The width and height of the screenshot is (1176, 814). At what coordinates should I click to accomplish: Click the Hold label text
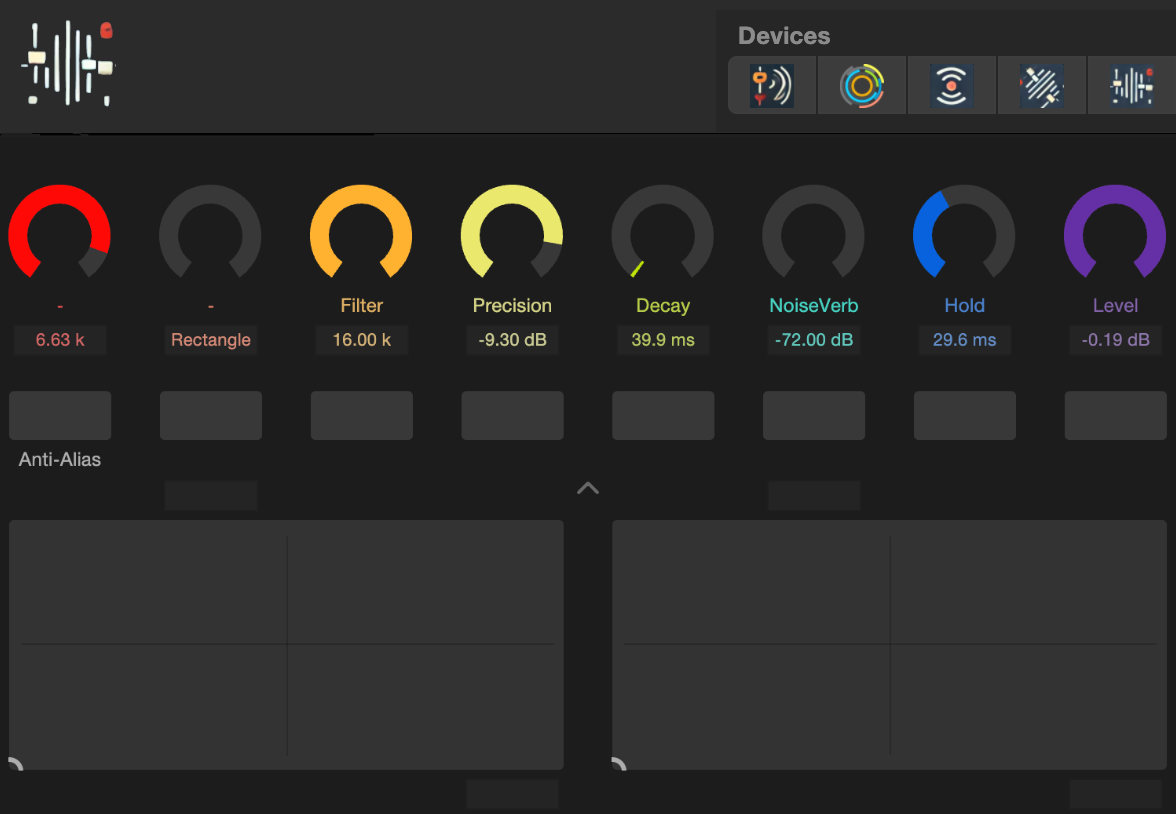(964, 305)
